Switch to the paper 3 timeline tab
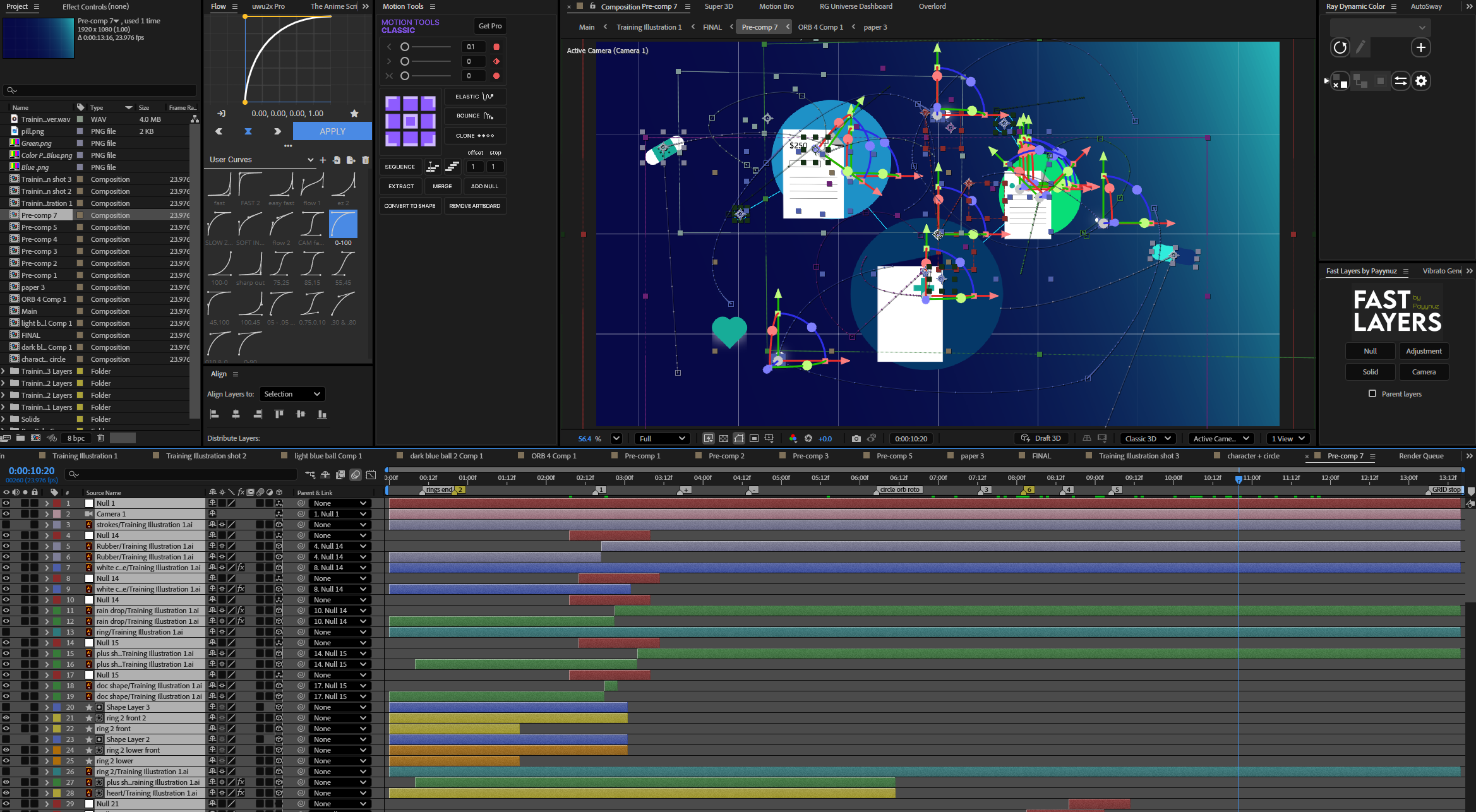1476x812 pixels. click(973, 455)
